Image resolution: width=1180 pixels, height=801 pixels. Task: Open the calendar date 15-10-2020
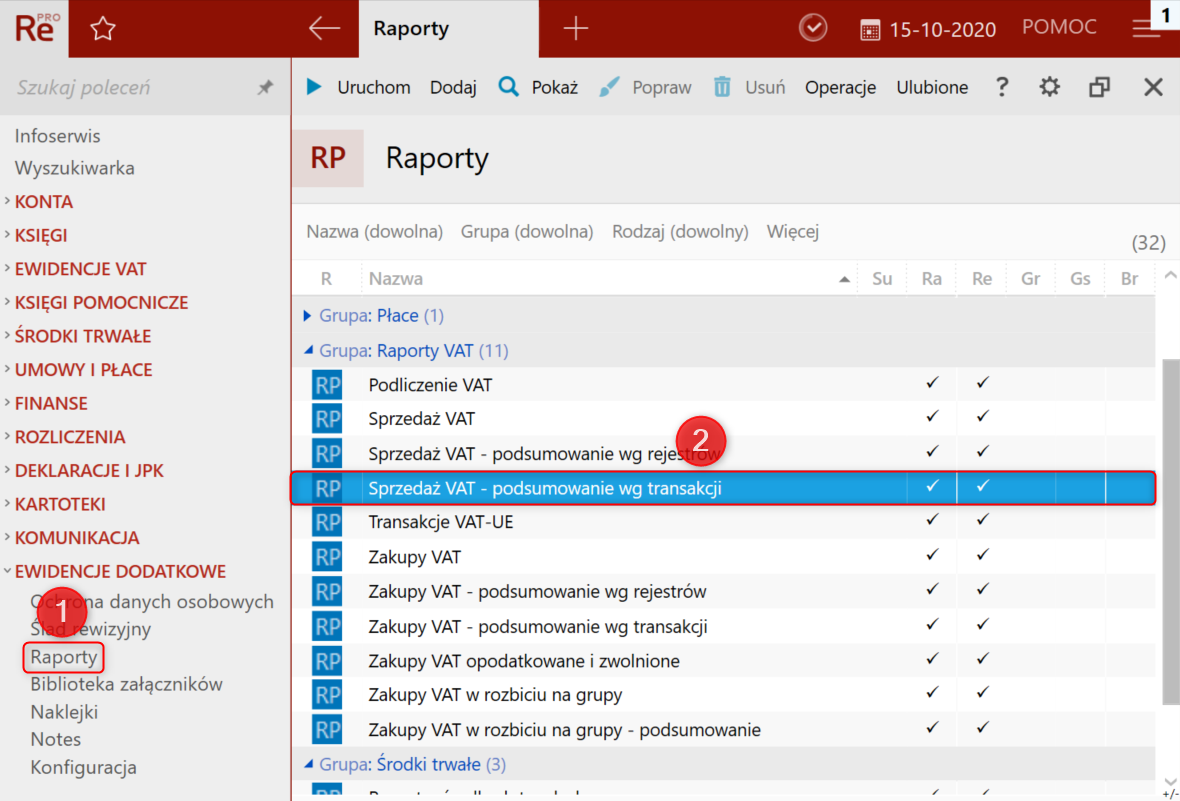coord(928,29)
